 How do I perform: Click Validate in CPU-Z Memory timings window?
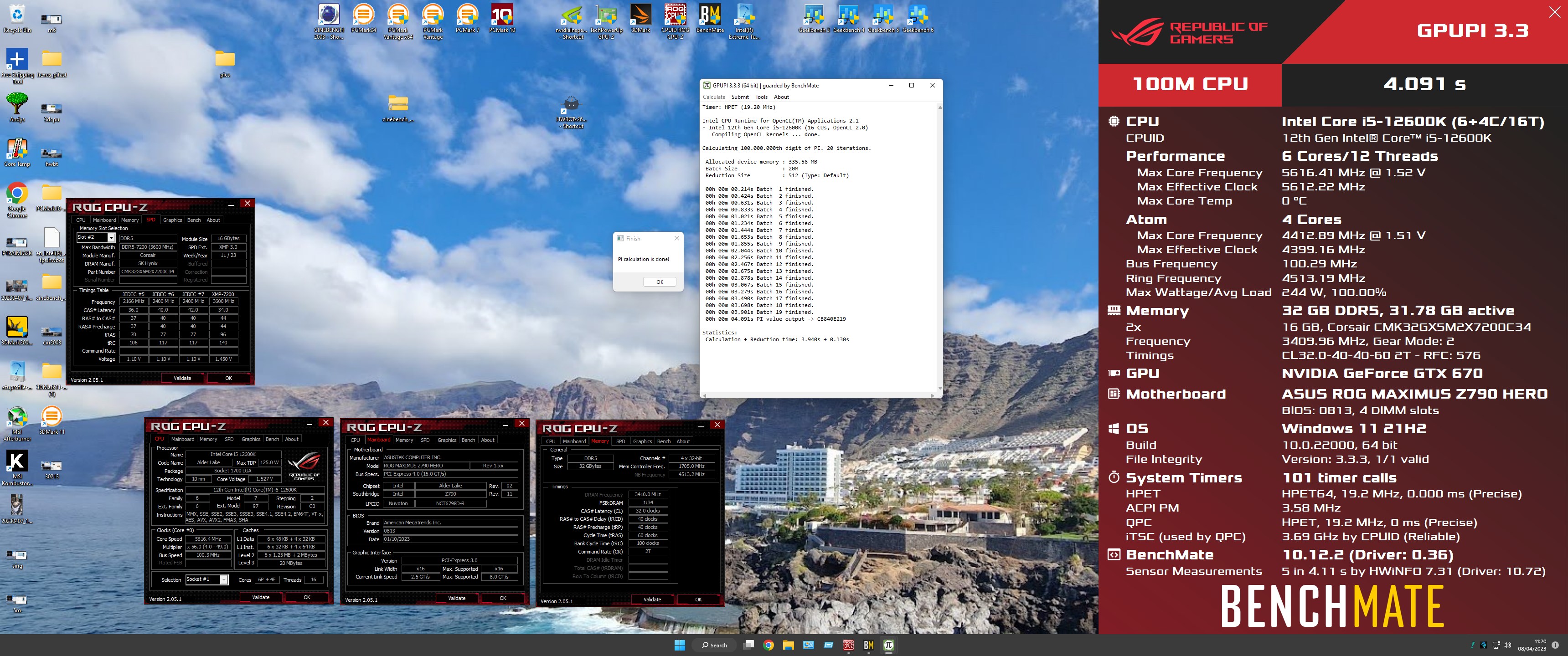coord(652,600)
